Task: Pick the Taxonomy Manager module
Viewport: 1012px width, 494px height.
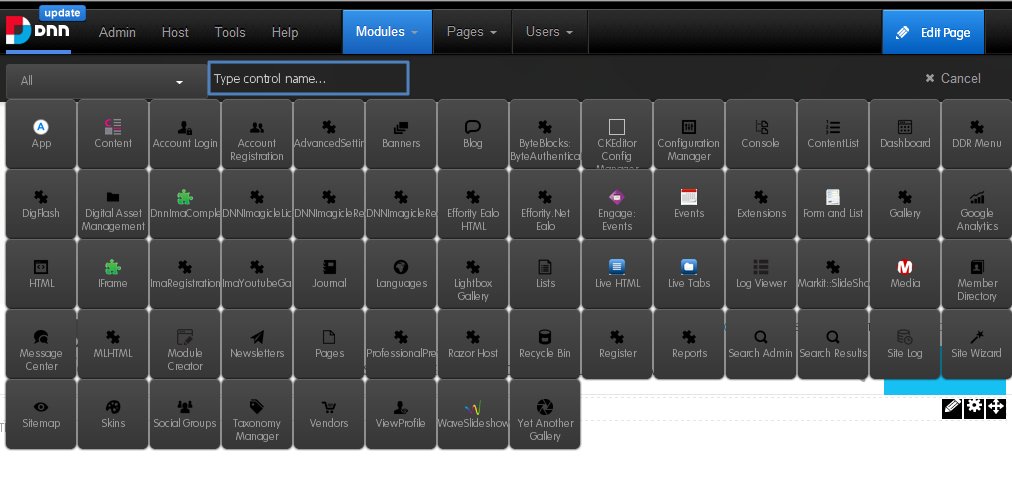Action: tap(257, 415)
